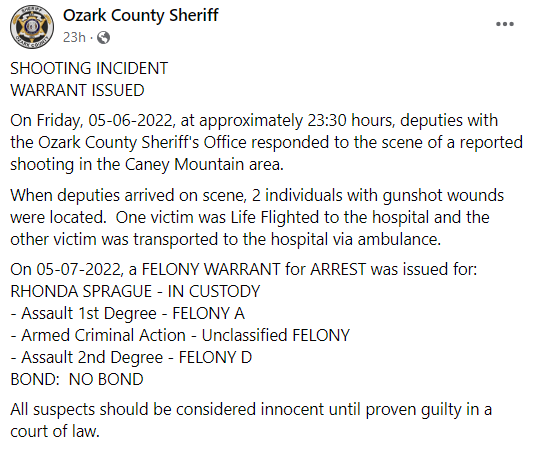The width and height of the screenshot is (536, 451).
Task: Click the date 05-06-2022 in the post
Action: point(132,121)
